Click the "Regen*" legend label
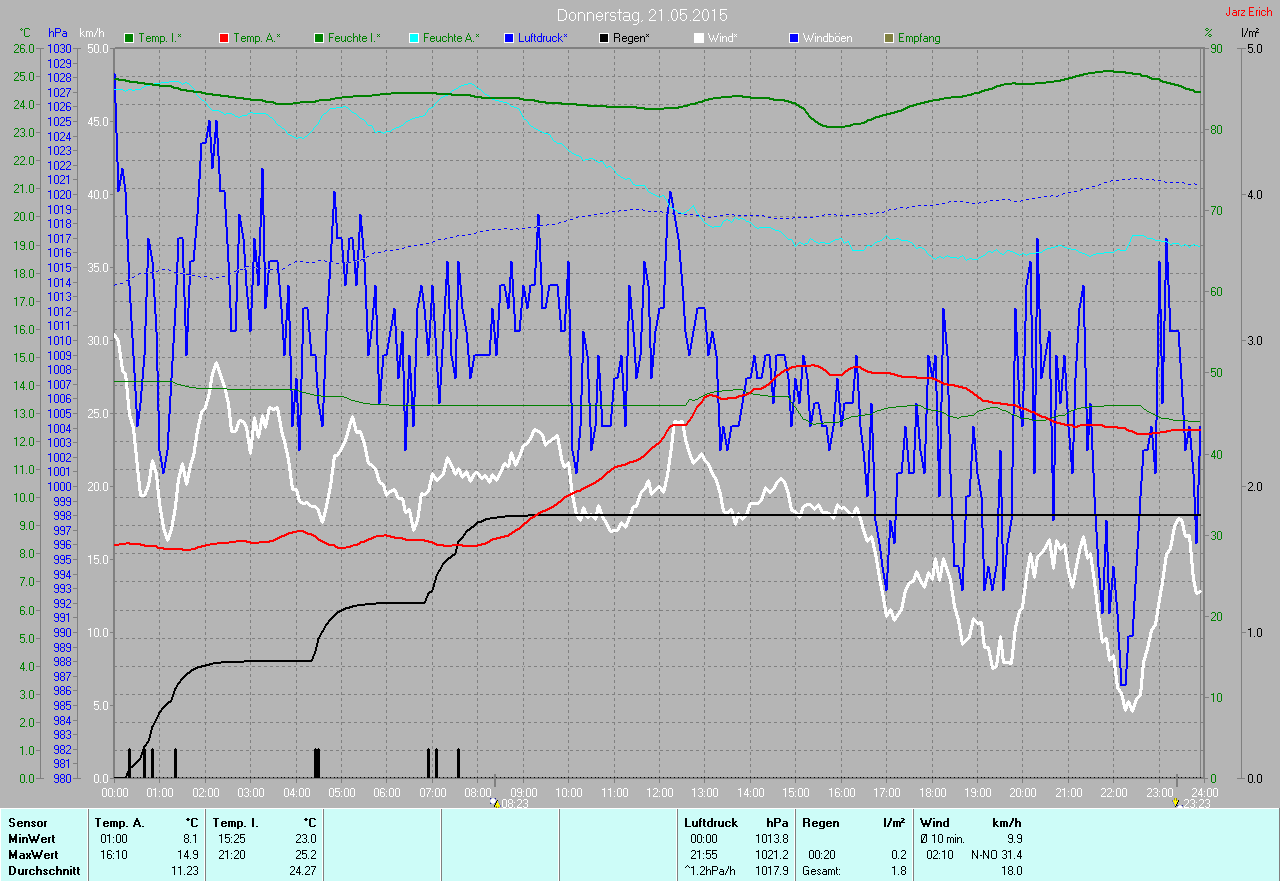 [631, 38]
